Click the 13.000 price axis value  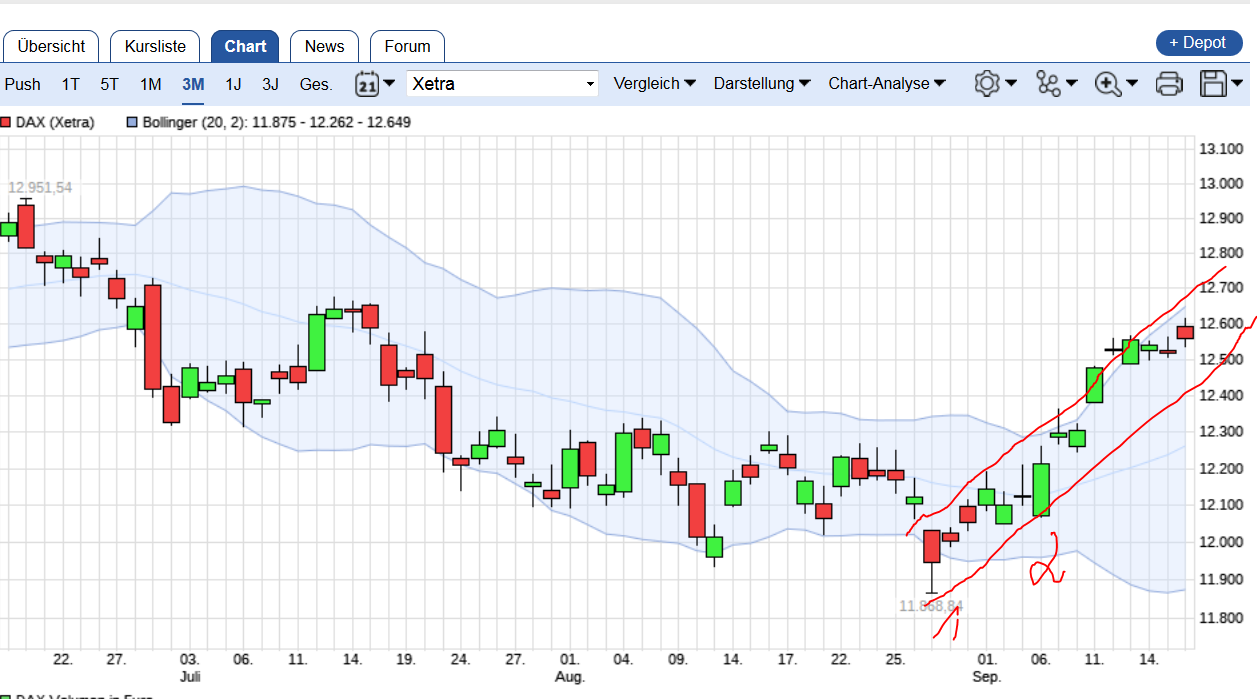coord(1219,184)
